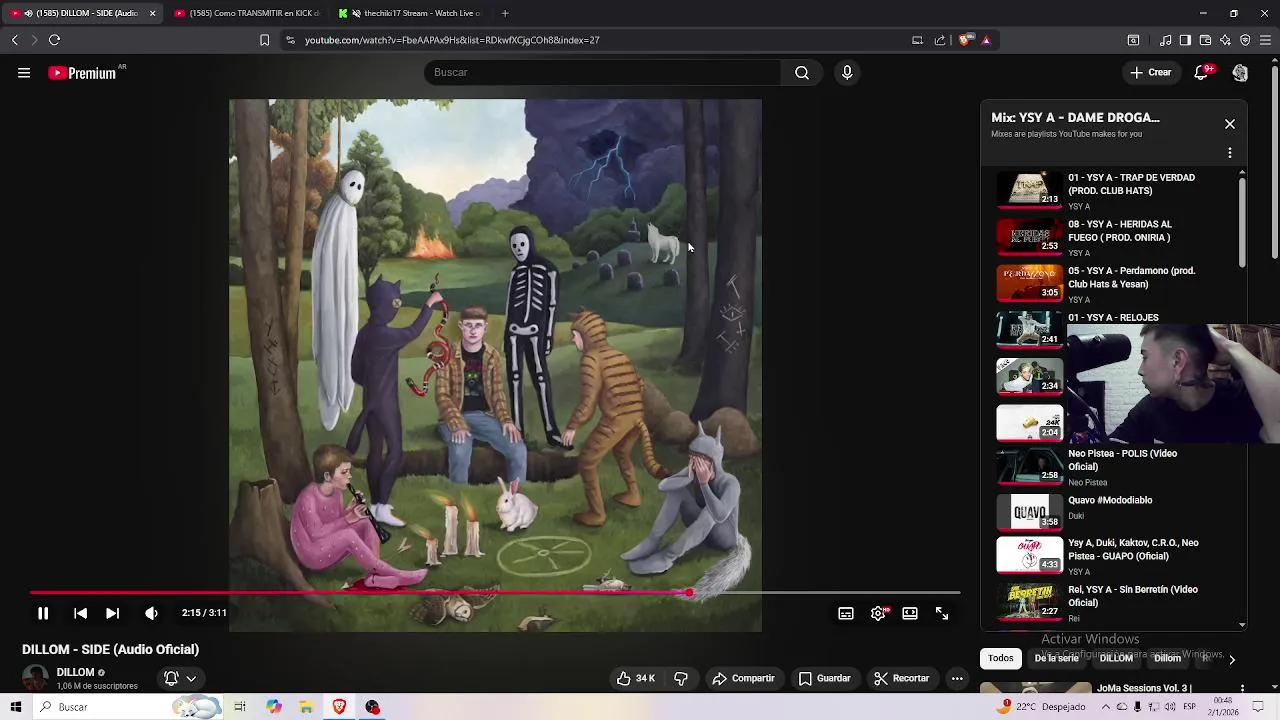The width and height of the screenshot is (1280, 720).
Task: Bookmark this page in address bar
Action: point(264,40)
